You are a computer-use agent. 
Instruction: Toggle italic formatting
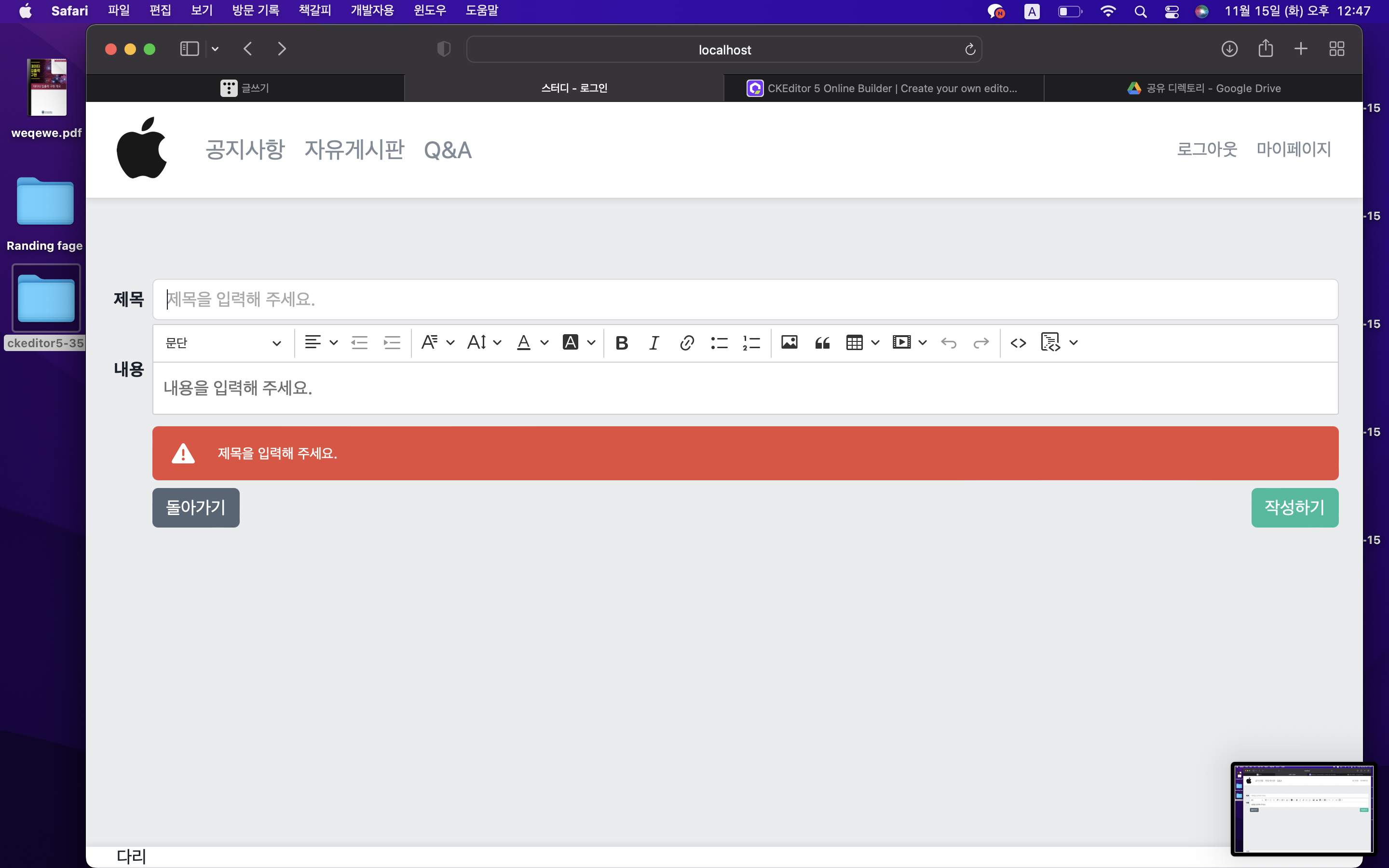(x=654, y=343)
